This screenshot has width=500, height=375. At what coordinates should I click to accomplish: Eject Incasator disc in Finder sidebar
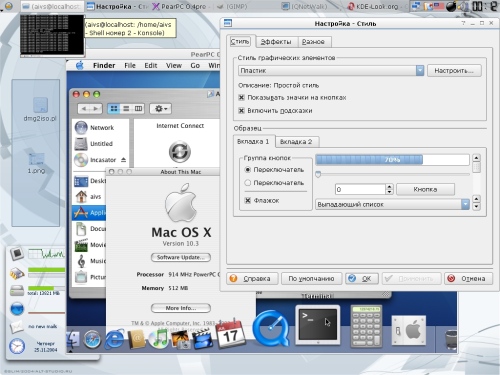pos(123,160)
